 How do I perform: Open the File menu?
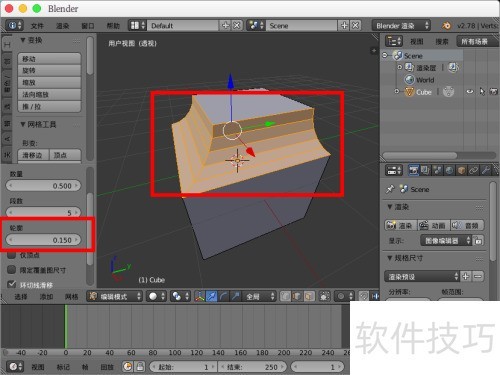pyautogui.click(x=37, y=26)
